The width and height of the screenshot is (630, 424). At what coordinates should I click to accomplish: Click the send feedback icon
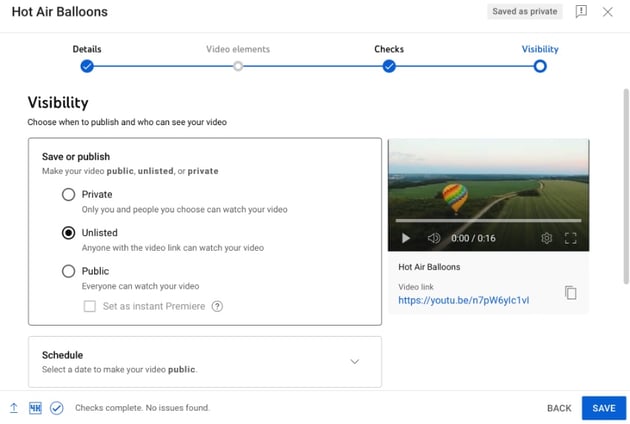tap(581, 12)
